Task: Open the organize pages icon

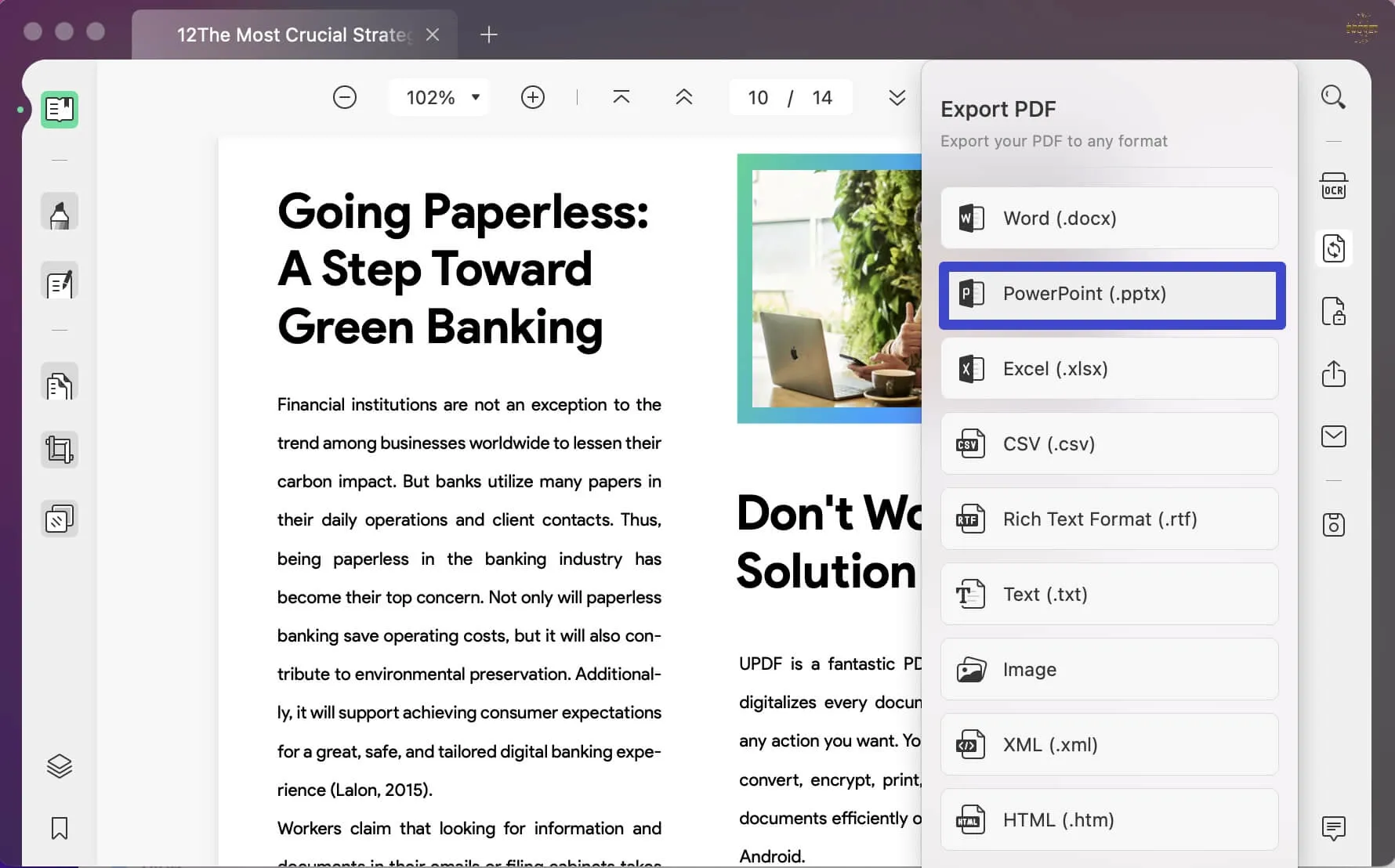Action: [60, 518]
